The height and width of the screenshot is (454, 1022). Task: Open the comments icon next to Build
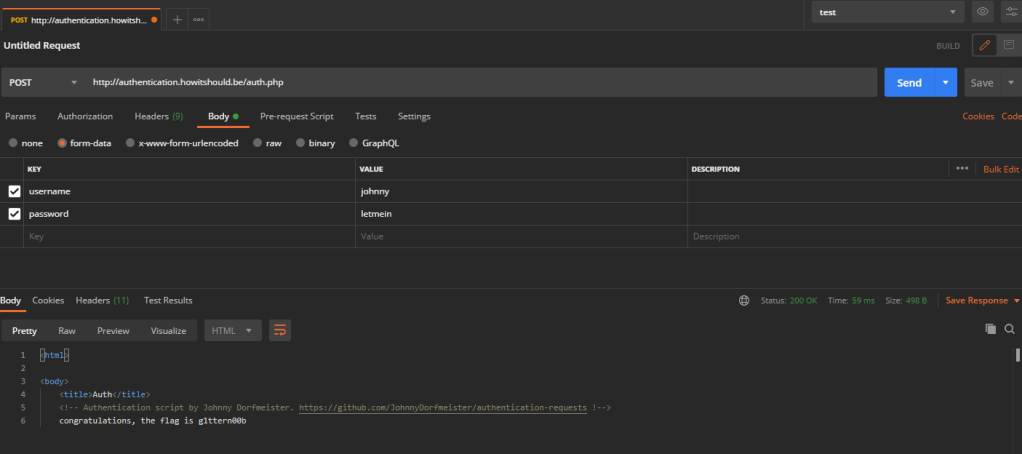click(x=1008, y=46)
